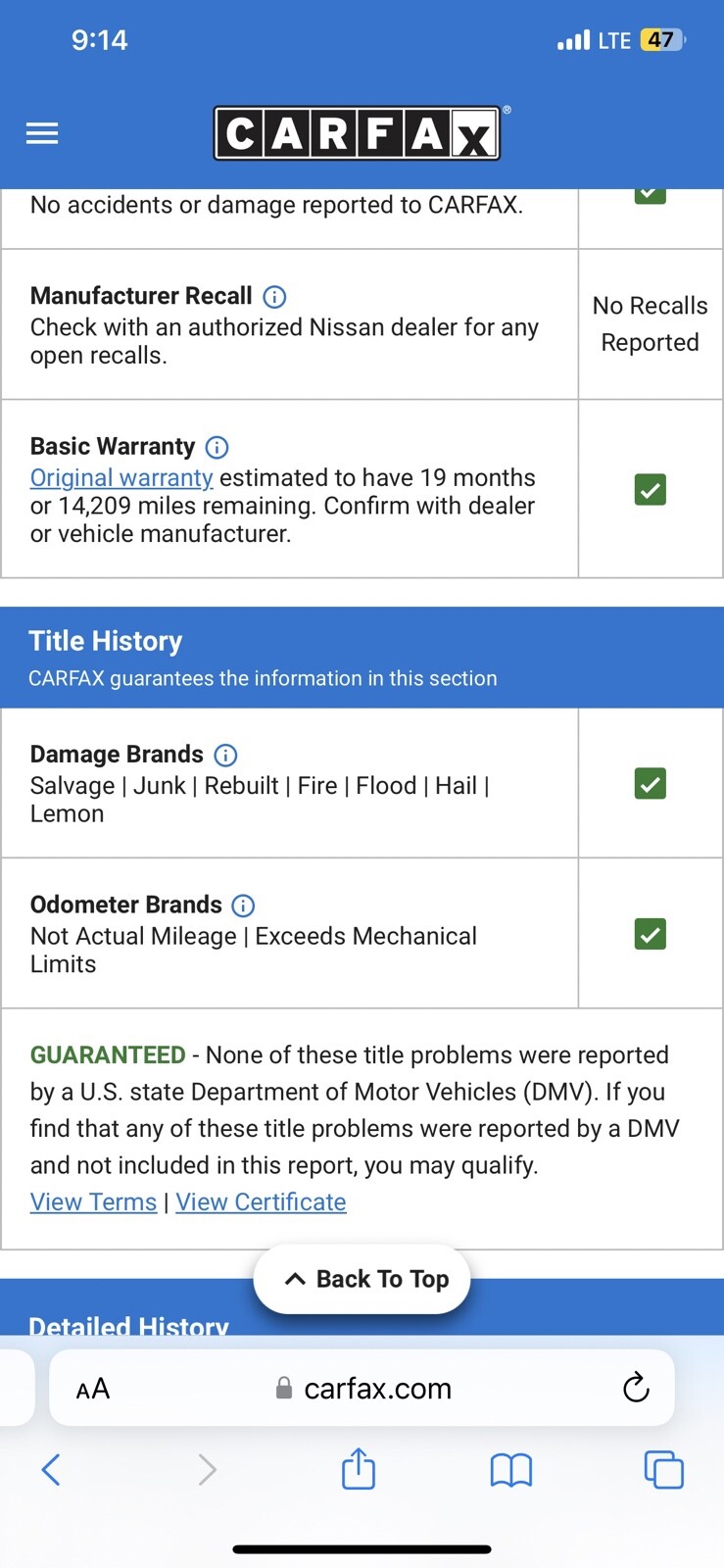Show Damage Brands info tooltip
Screen dimensions: 724x1568
(x=226, y=755)
